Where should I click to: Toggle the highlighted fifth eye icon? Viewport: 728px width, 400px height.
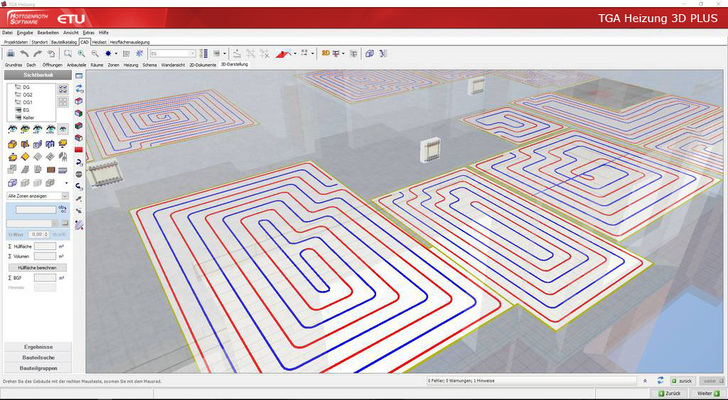pyautogui.click(x=63, y=129)
